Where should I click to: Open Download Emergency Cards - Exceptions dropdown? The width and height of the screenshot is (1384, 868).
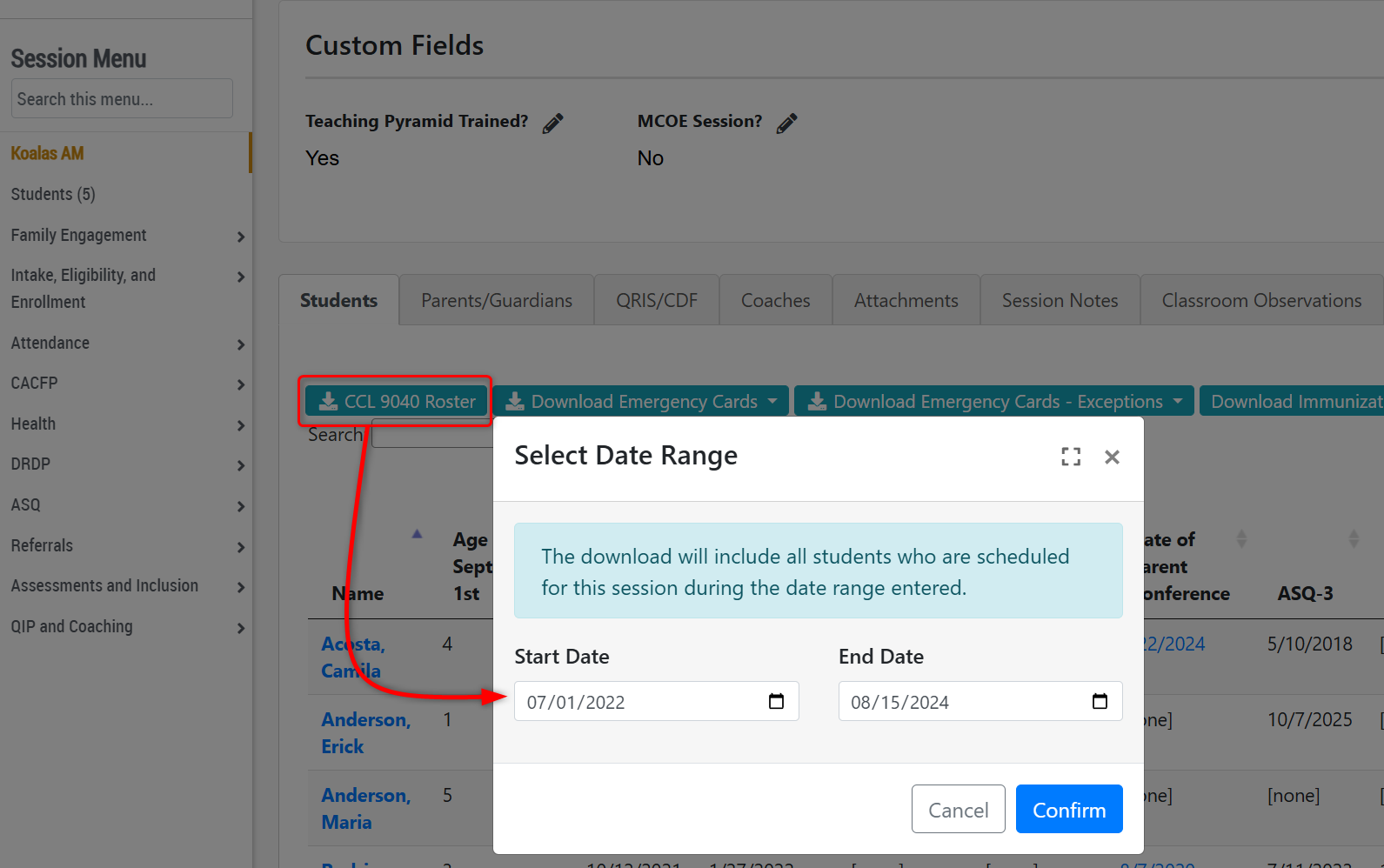[995, 401]
